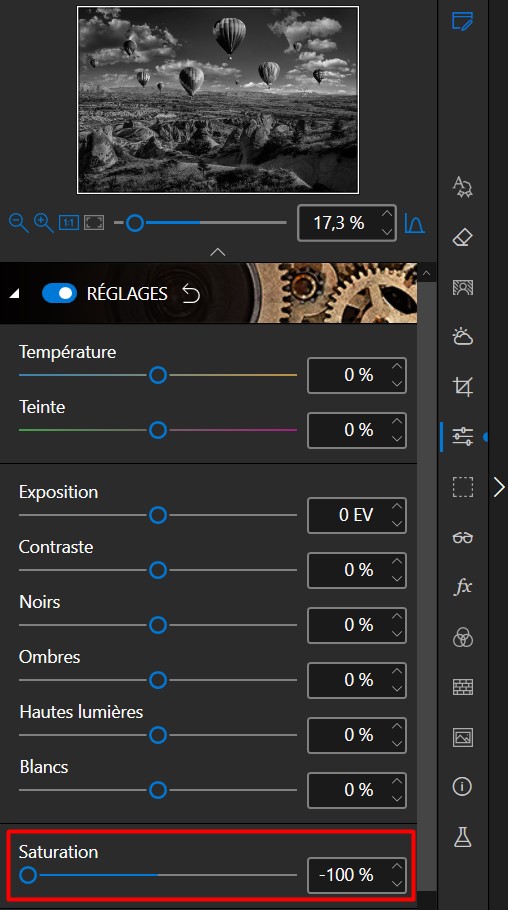Increase Saturation with the up arrow
Screen dimensions: 508x910
pyautogui.click(x=397, y=866)
